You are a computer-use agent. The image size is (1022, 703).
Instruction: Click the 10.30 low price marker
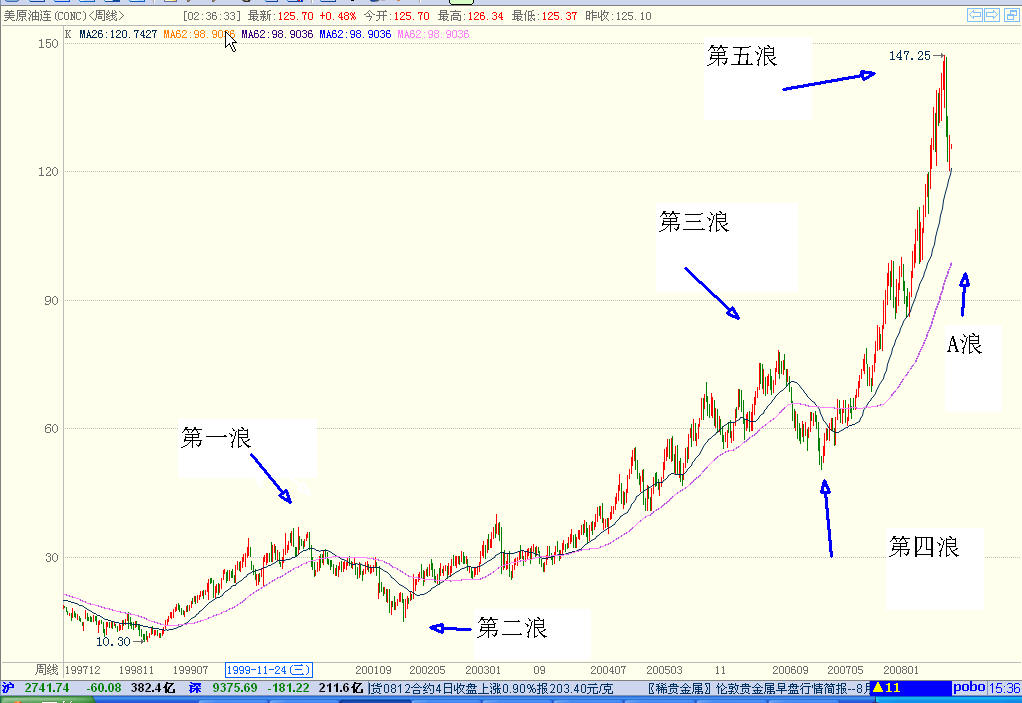(x=113, y=642)
